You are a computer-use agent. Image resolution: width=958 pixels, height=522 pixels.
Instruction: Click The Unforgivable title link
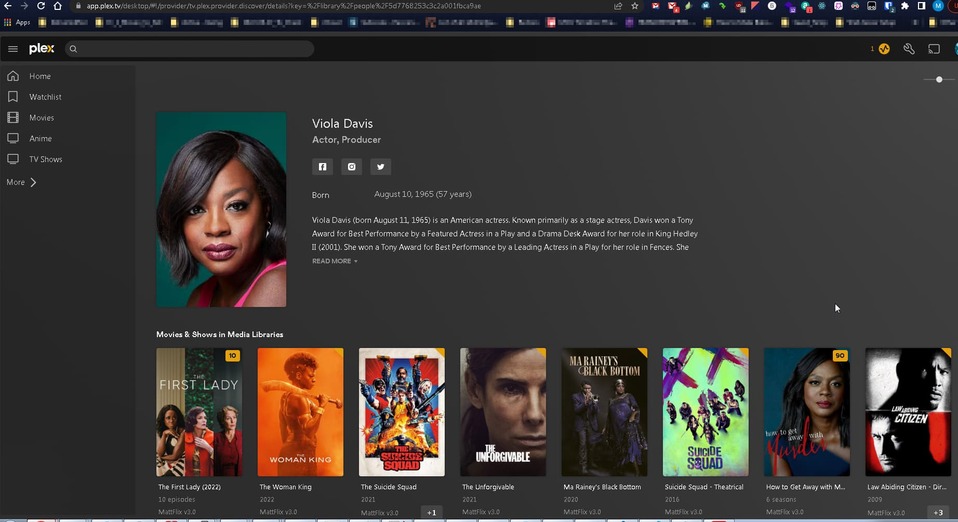coord(488,487)
